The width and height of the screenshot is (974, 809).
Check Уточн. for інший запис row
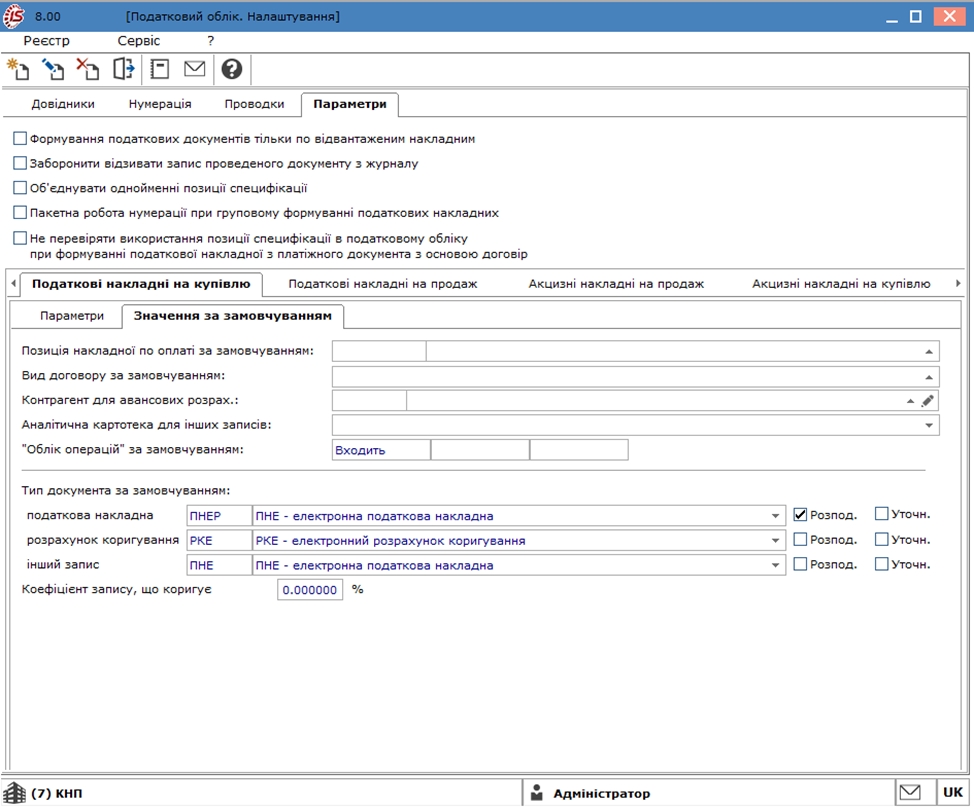tap(881, 564)
